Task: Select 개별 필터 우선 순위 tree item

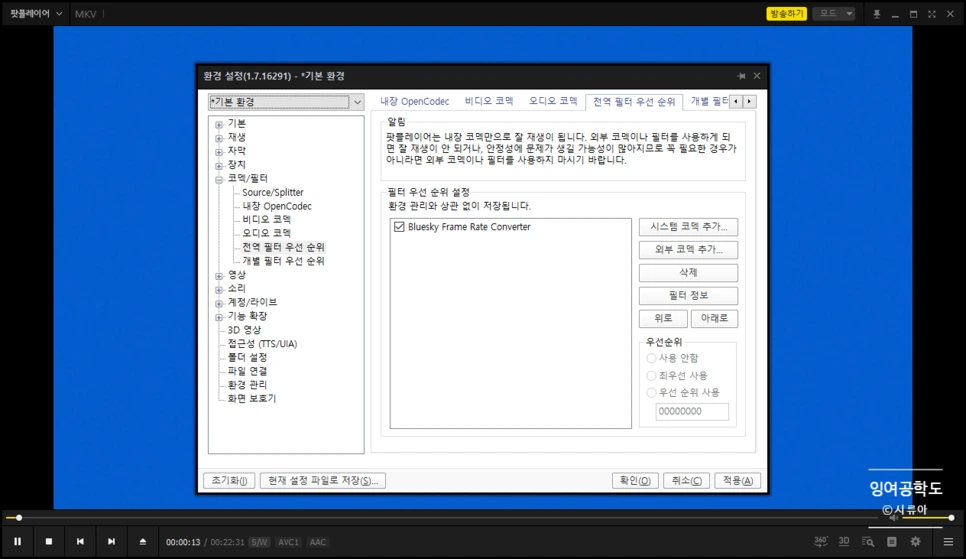Action: pos(283,261)
